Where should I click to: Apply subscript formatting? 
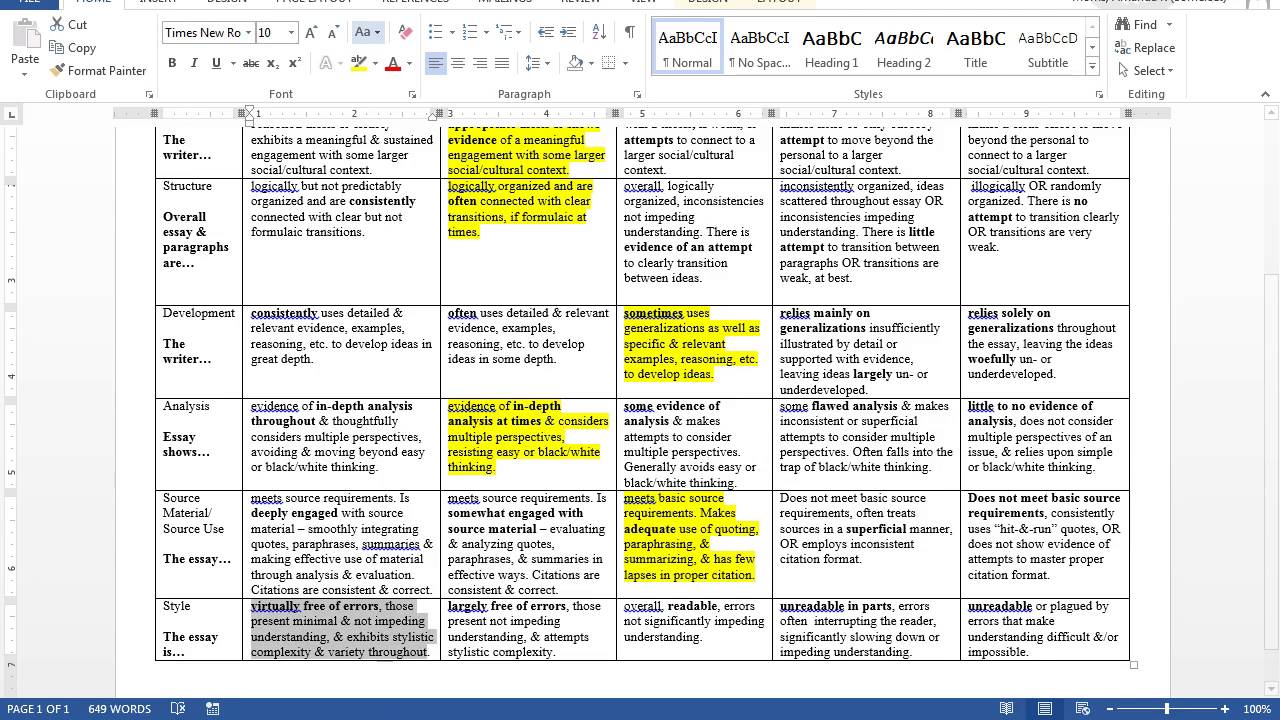pyautogui.click(x=273, y=63)
